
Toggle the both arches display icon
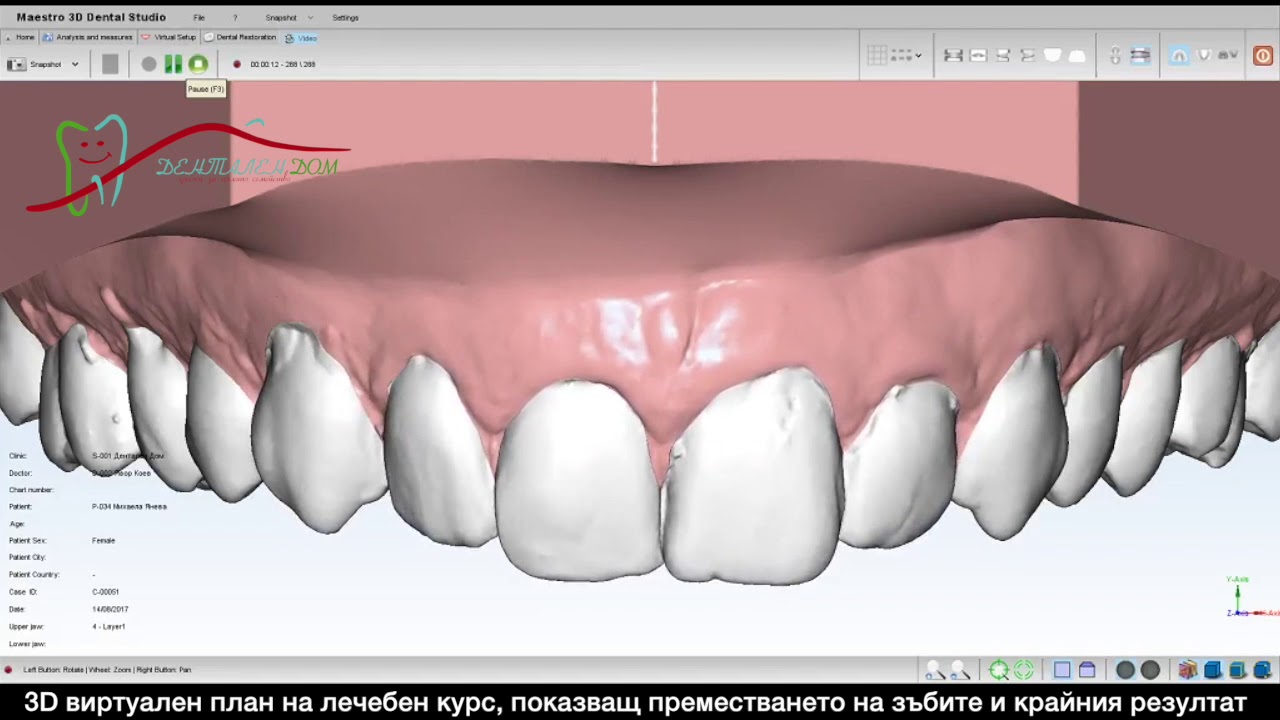1229,56
